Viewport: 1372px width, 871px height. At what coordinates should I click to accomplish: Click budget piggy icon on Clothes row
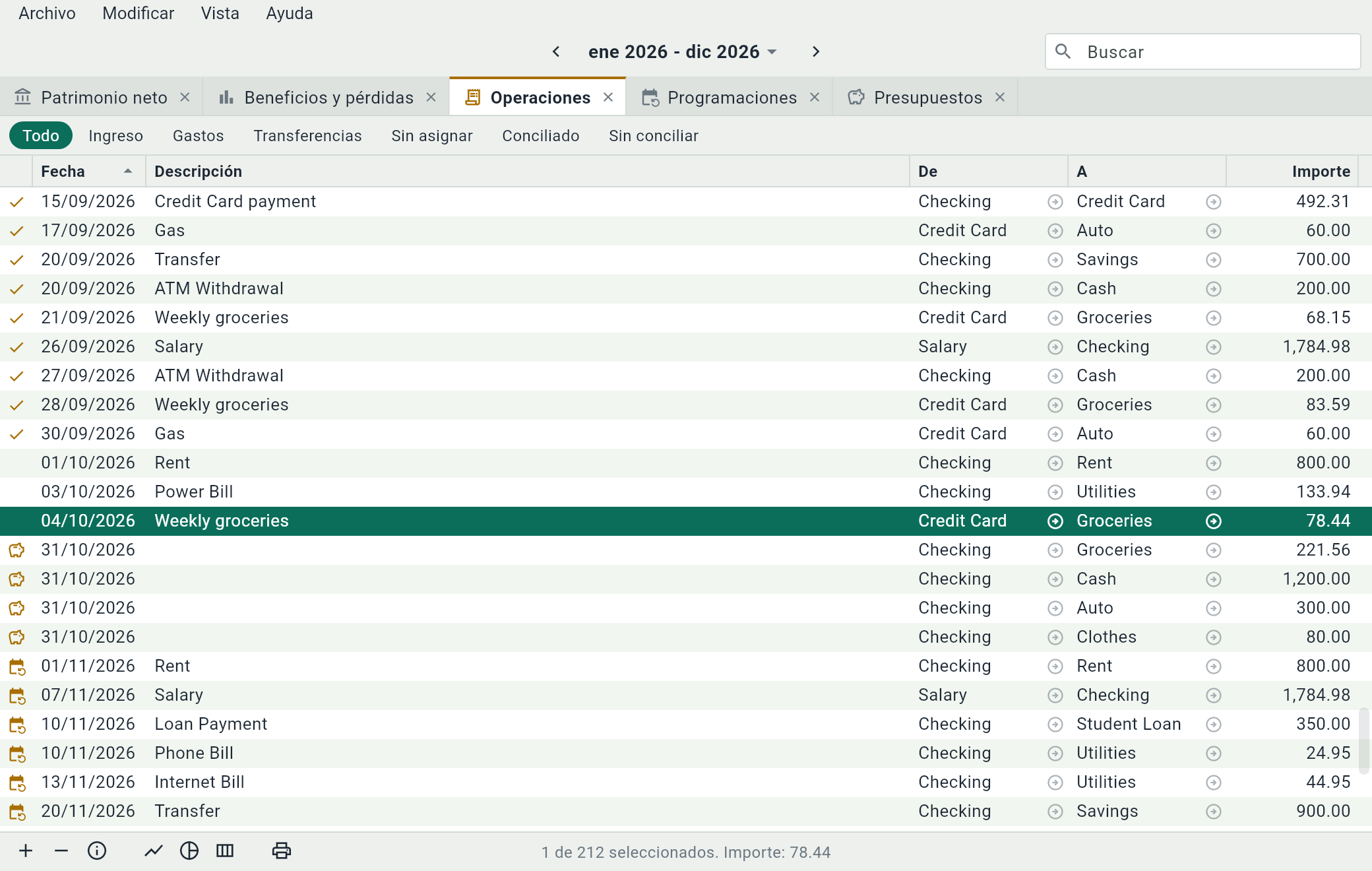(16, 637)
